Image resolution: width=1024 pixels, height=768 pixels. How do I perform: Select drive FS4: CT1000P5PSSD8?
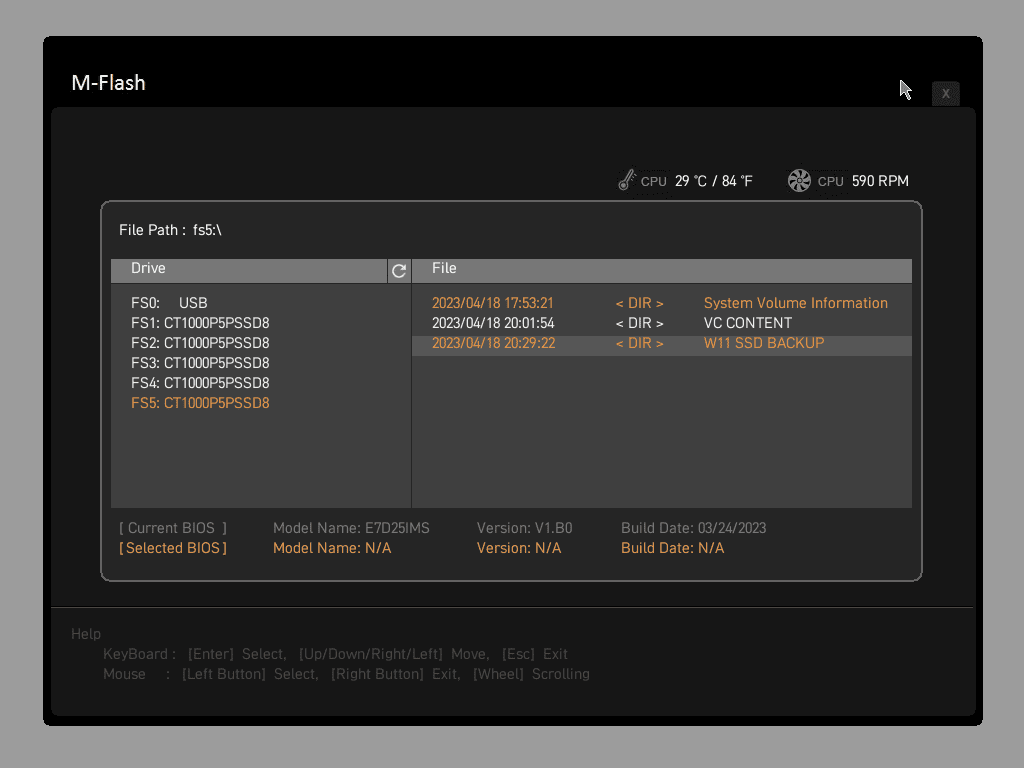[200, 383]
